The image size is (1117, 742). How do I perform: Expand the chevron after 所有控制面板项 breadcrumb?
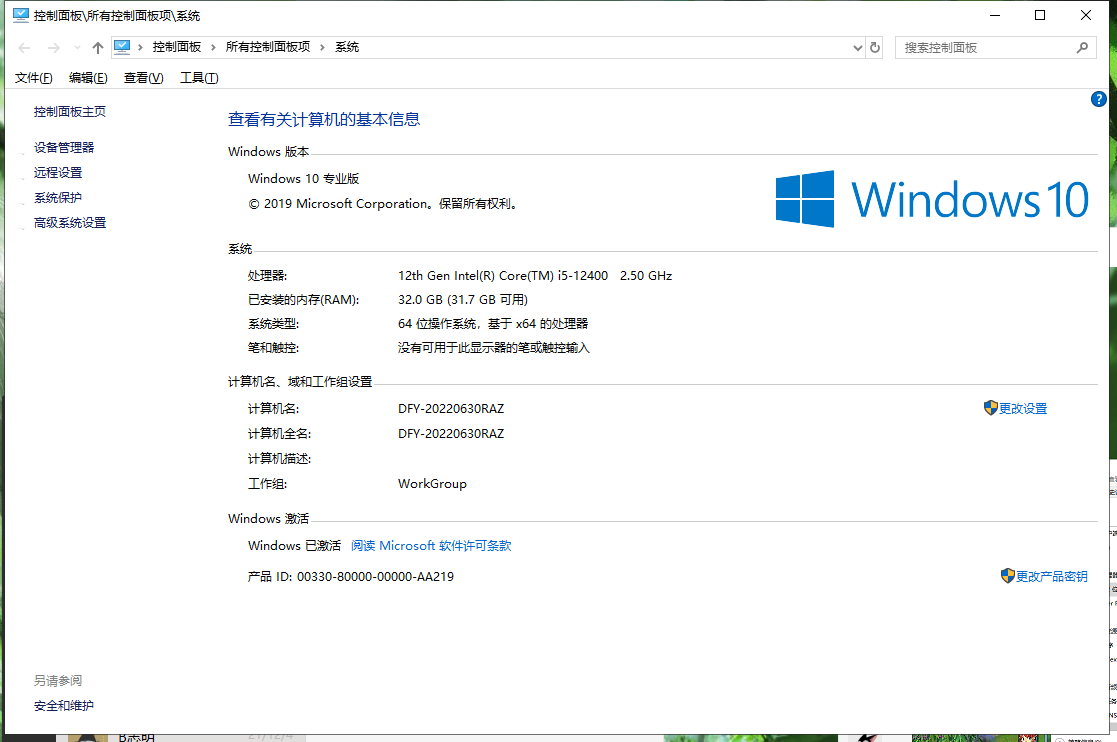(322, 47)
